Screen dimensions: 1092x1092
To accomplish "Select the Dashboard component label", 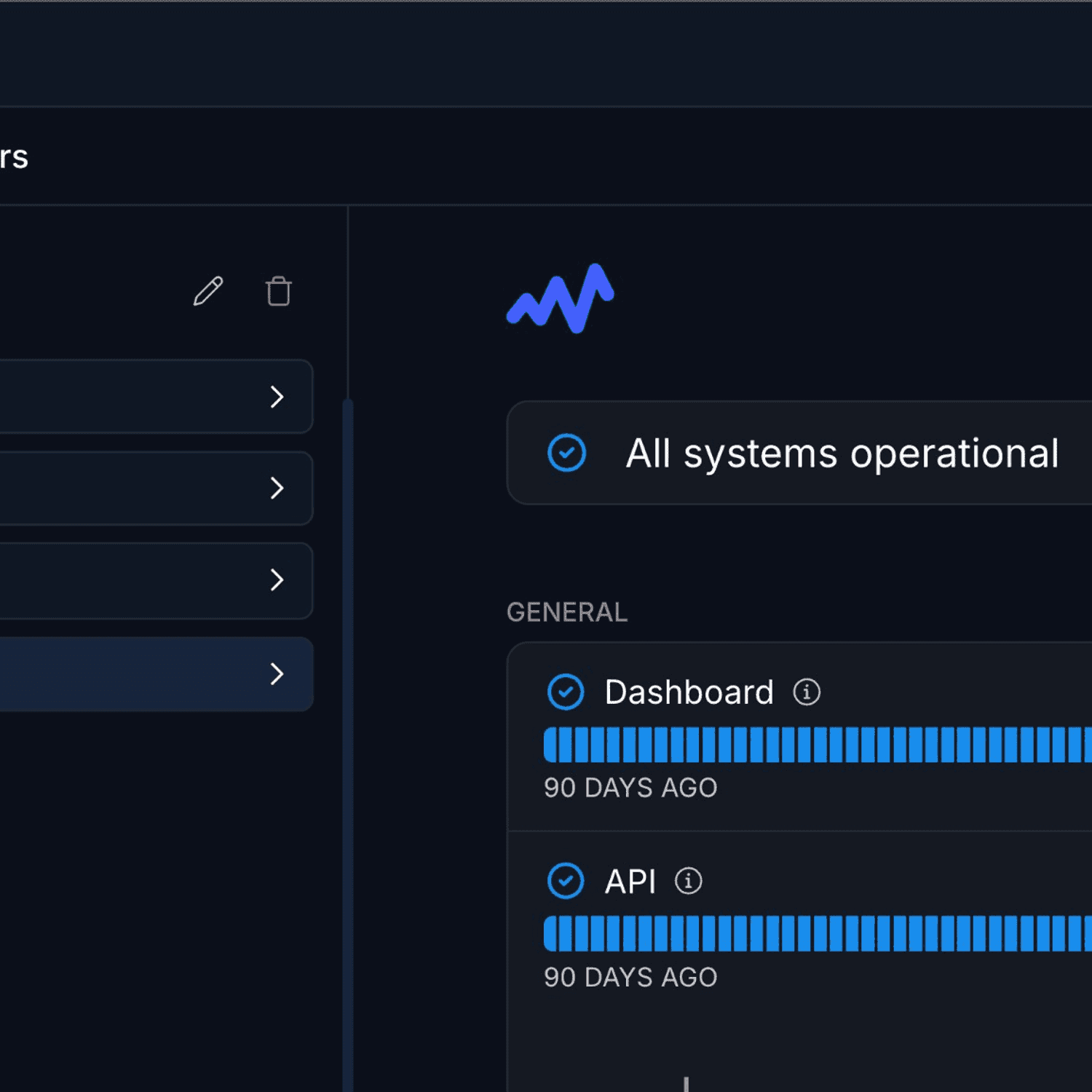I will (689, 692).
